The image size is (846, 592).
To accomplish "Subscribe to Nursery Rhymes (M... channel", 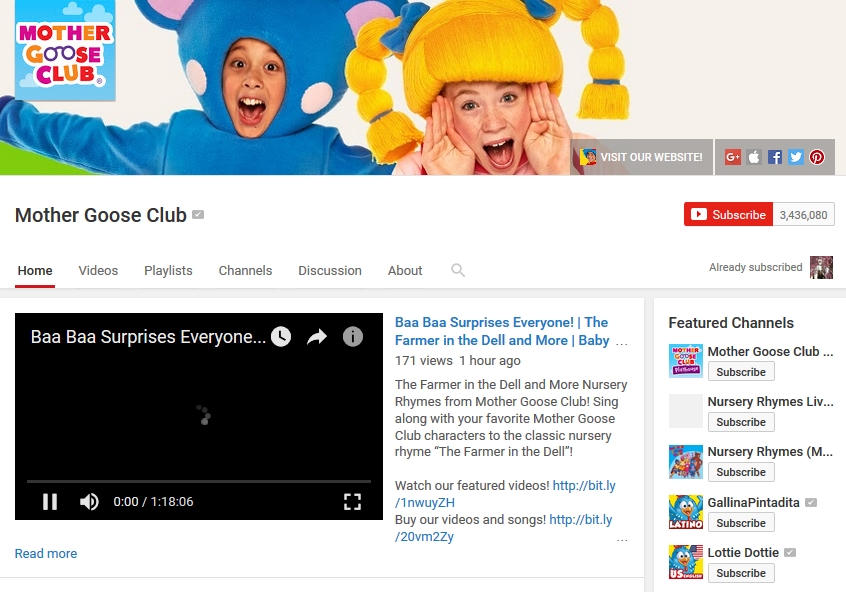I will point(741,472).
